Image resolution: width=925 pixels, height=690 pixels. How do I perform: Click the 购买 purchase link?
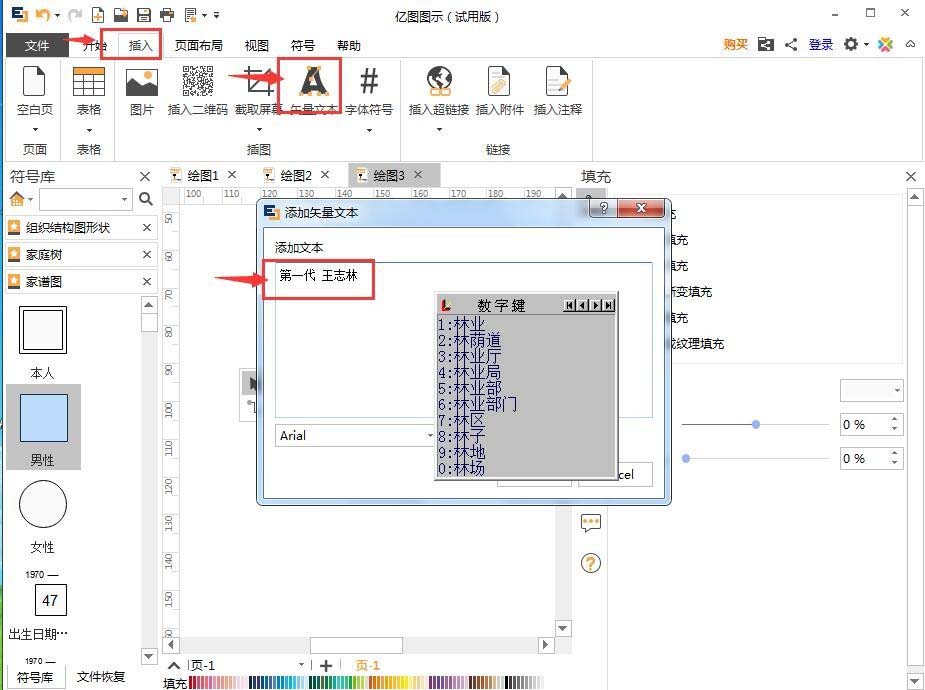tap(735, 45)
